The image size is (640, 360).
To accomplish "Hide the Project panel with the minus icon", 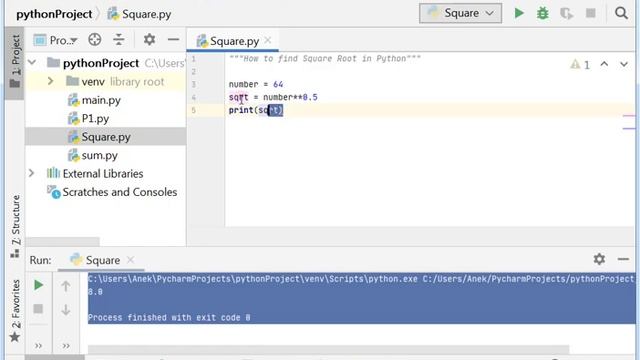I will click(173, 40).
